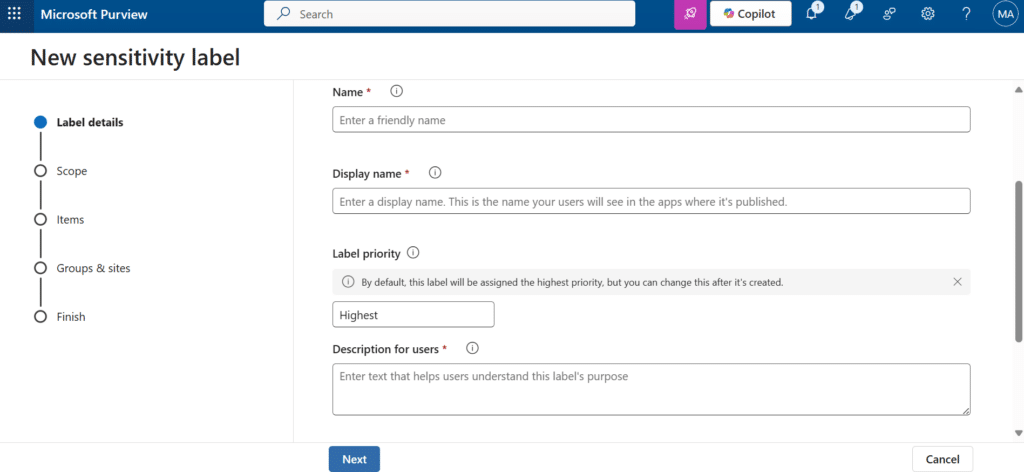Open the notifications bell icon
The image size is (1024, 472).
point(811,14)
